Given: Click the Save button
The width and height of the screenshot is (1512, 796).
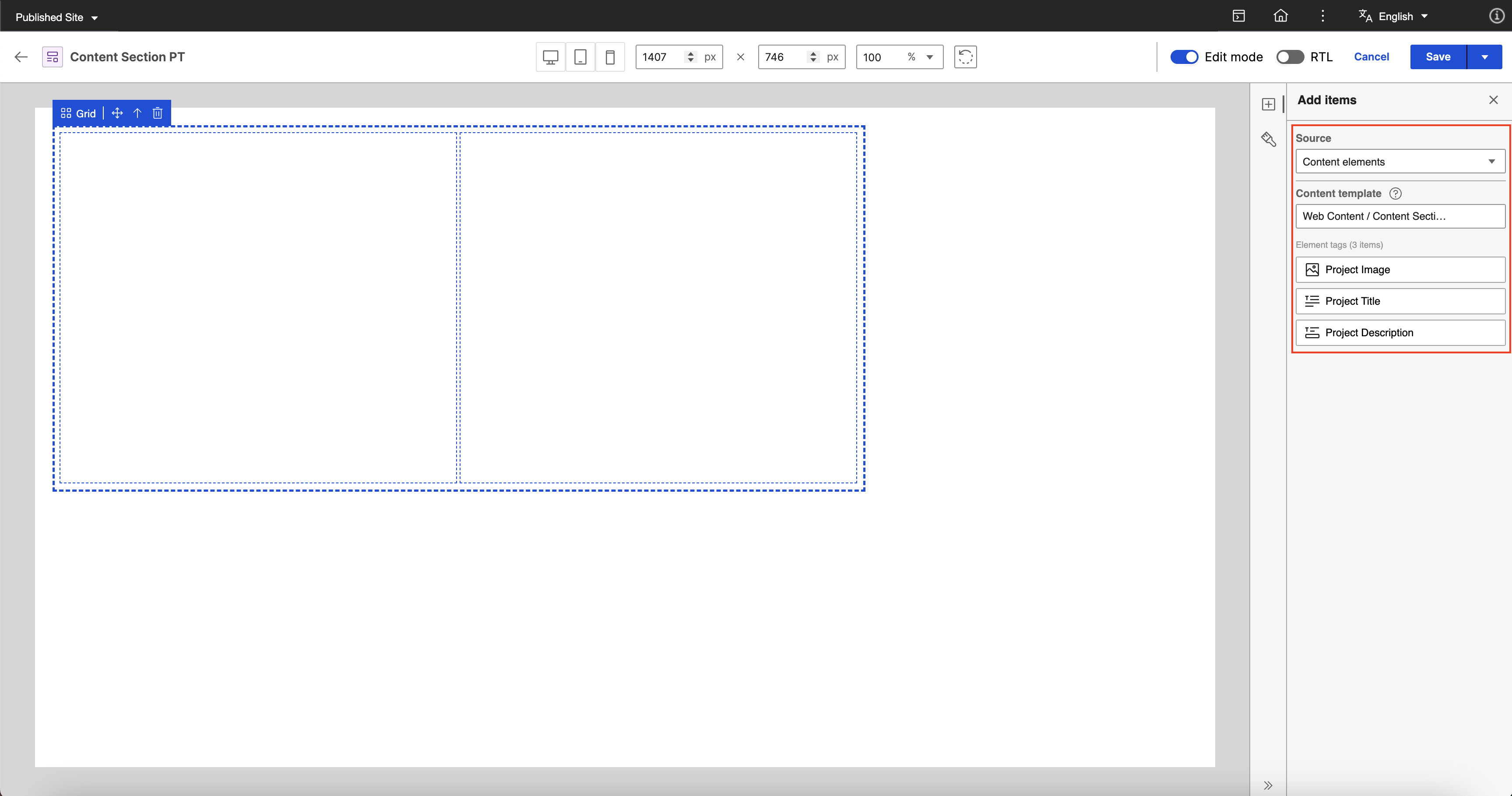Looking at the screenshot, I should click(x=1438, y=57).
